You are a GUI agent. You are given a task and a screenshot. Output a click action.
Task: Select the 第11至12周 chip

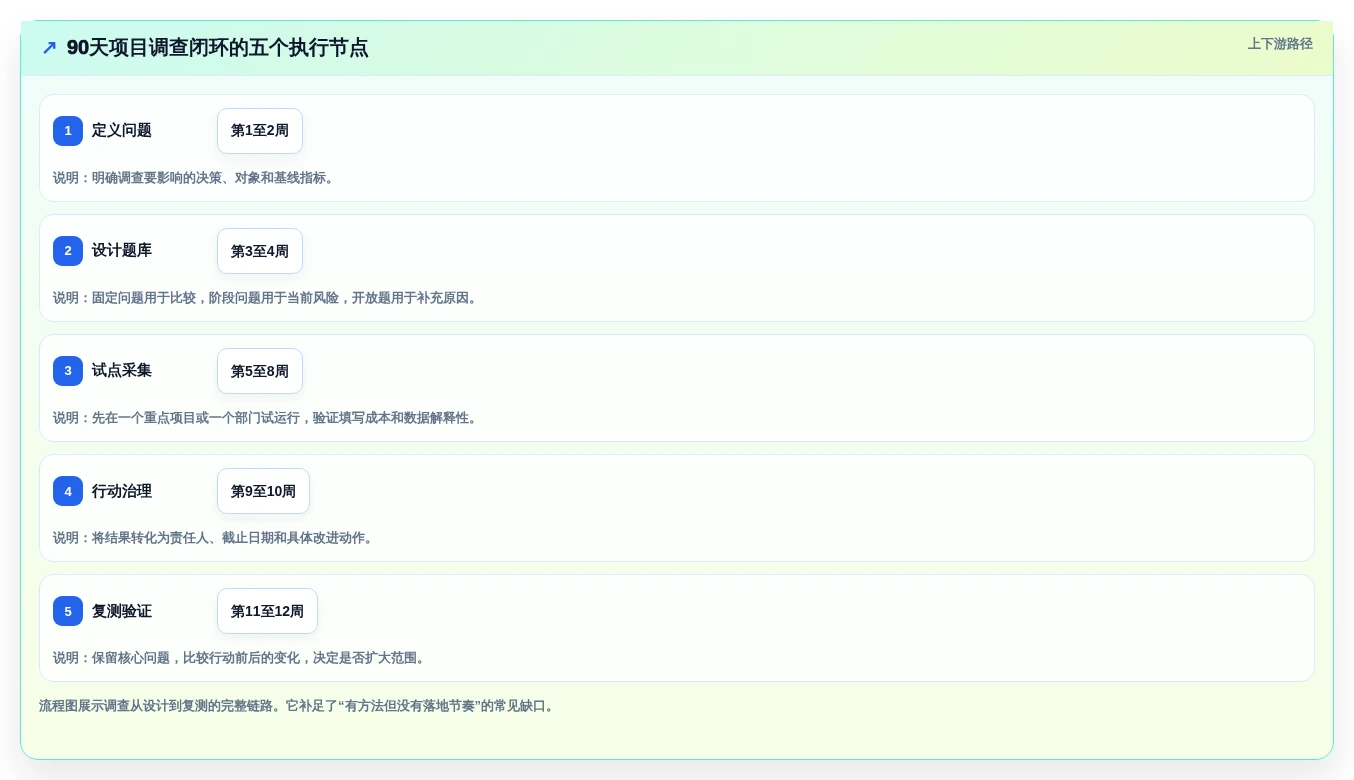[x=267, y=611]
